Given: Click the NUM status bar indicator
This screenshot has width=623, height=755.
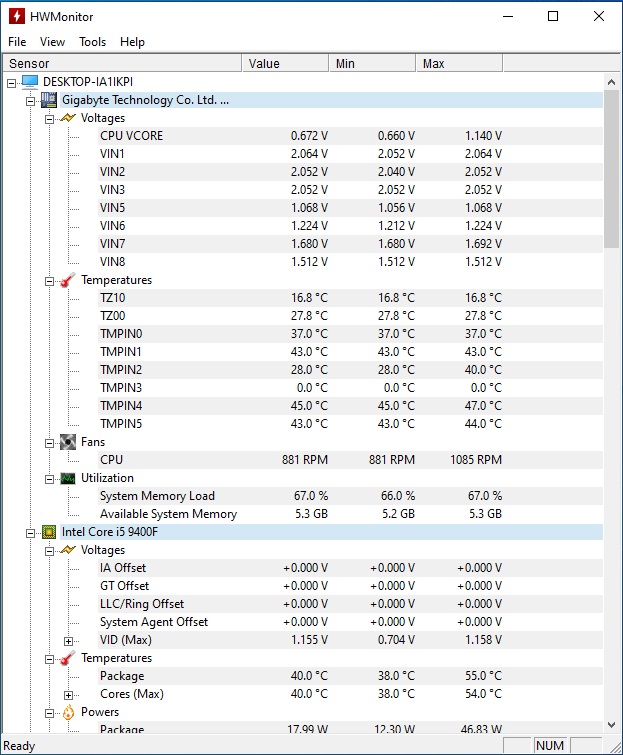Looking at the screenshot, I should 549,746.
